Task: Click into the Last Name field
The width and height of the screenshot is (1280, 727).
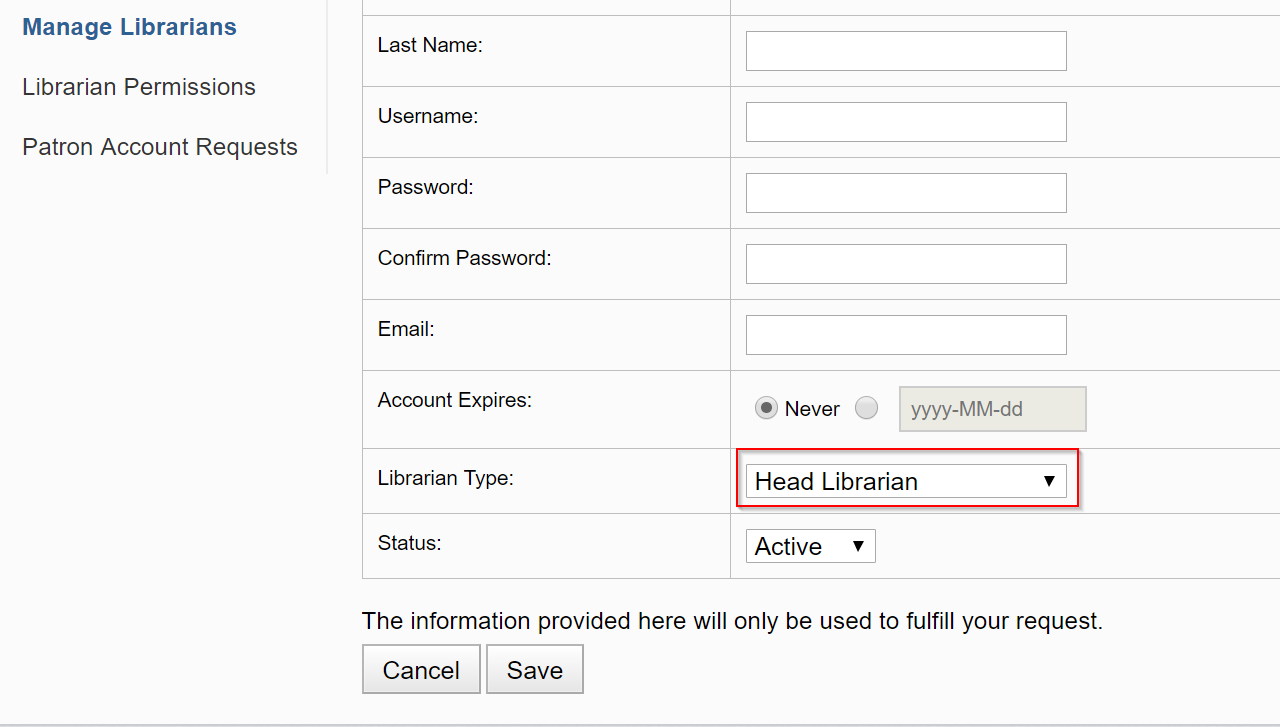Action: 905,50
